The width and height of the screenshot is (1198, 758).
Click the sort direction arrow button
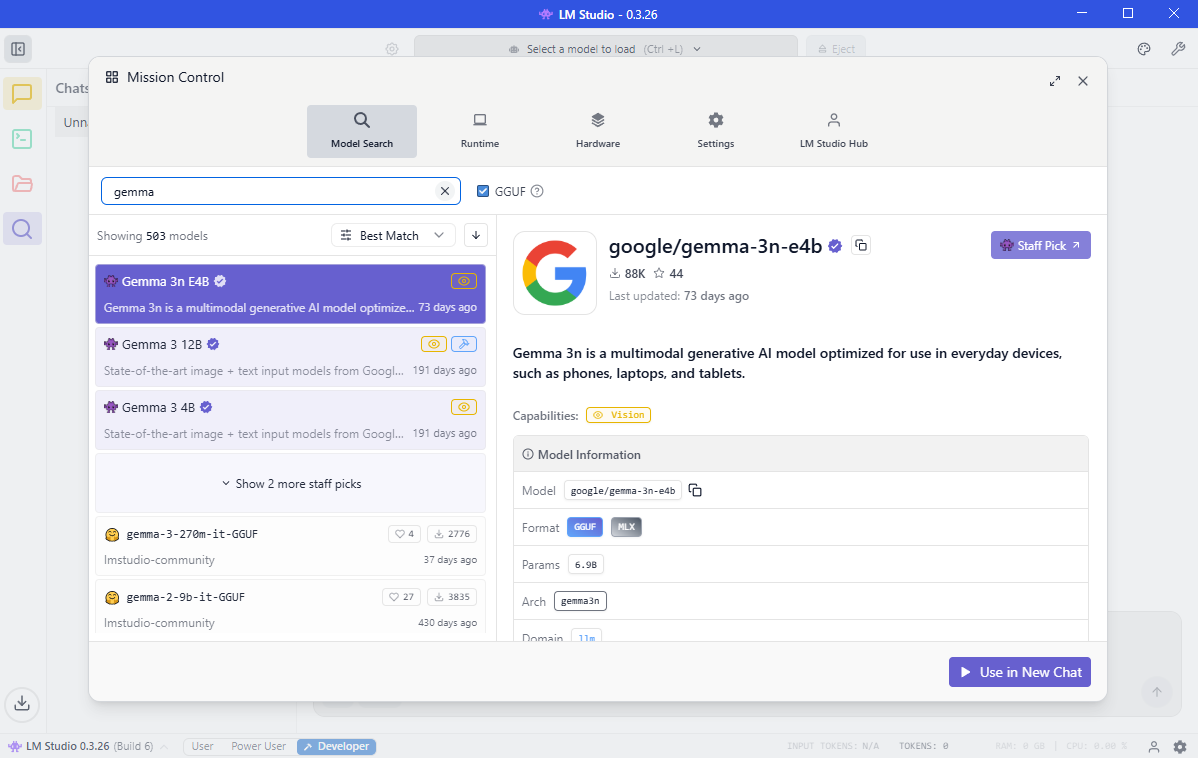pos(476,236)
